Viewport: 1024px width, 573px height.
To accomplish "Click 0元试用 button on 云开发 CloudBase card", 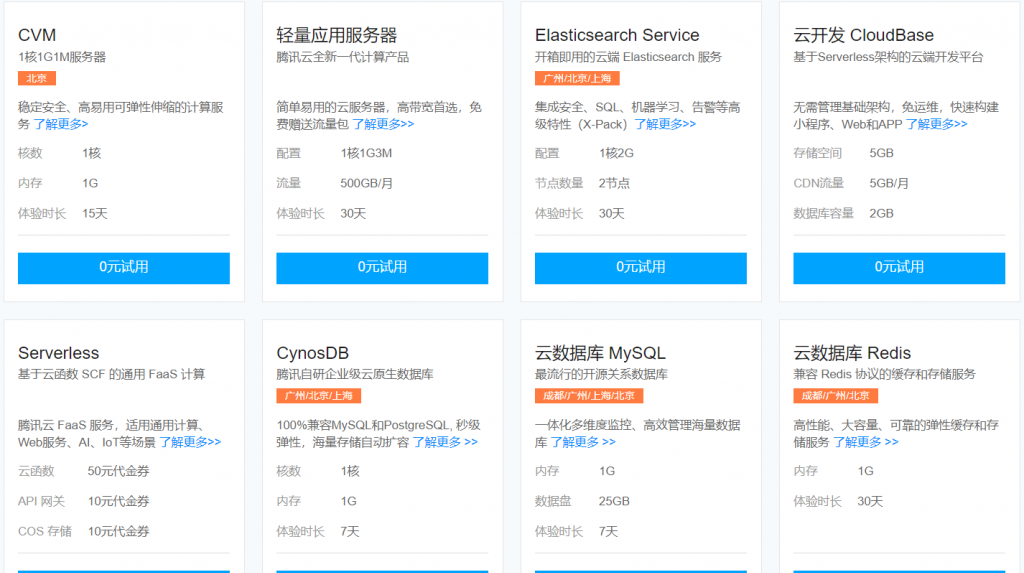I will click(899, 268).
